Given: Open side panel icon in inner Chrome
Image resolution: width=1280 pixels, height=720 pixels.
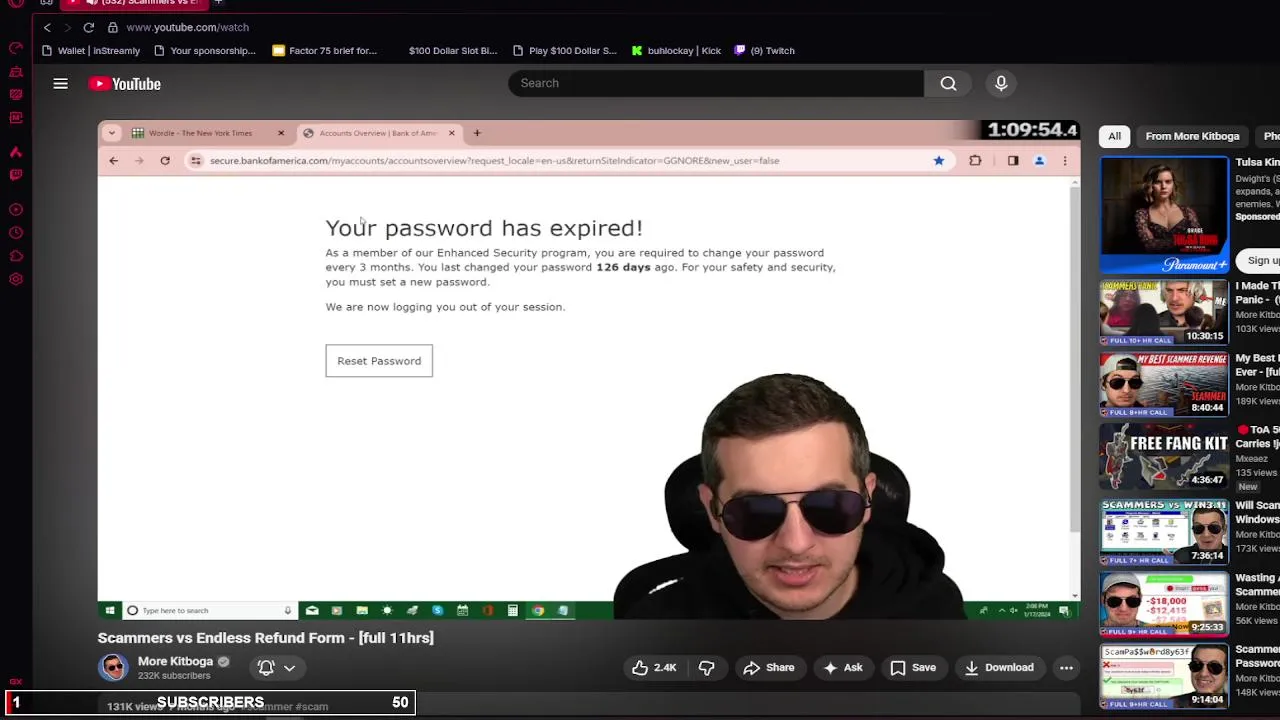Looking at the screenshot, I should (x=1013, y=160).
